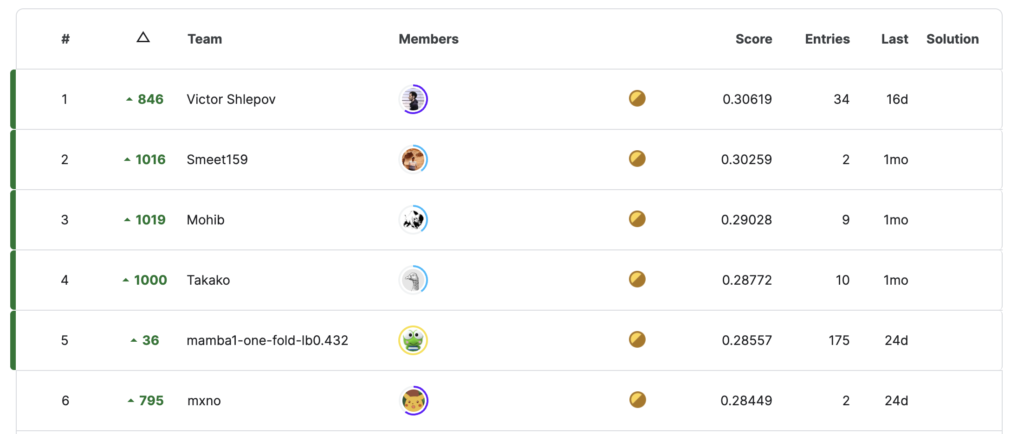Open team Smeet159
Screen dimensions: 1024x434
(217, 159)
